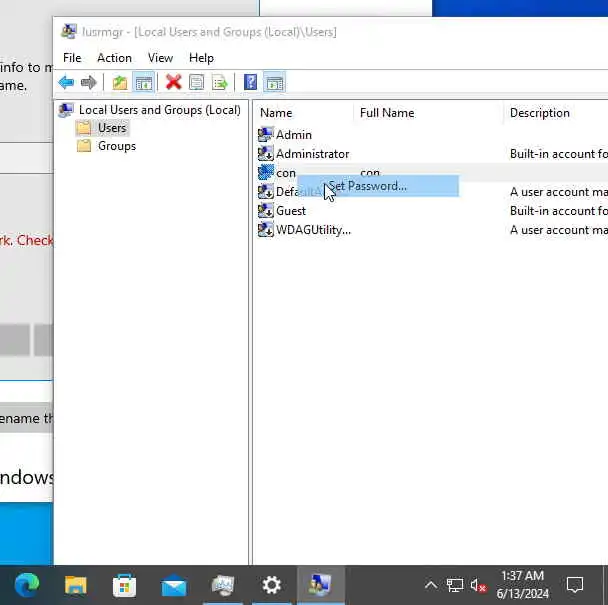Click the con Full Name cell
The width and height of the screenshot is (608, 605).
(370, 171)
